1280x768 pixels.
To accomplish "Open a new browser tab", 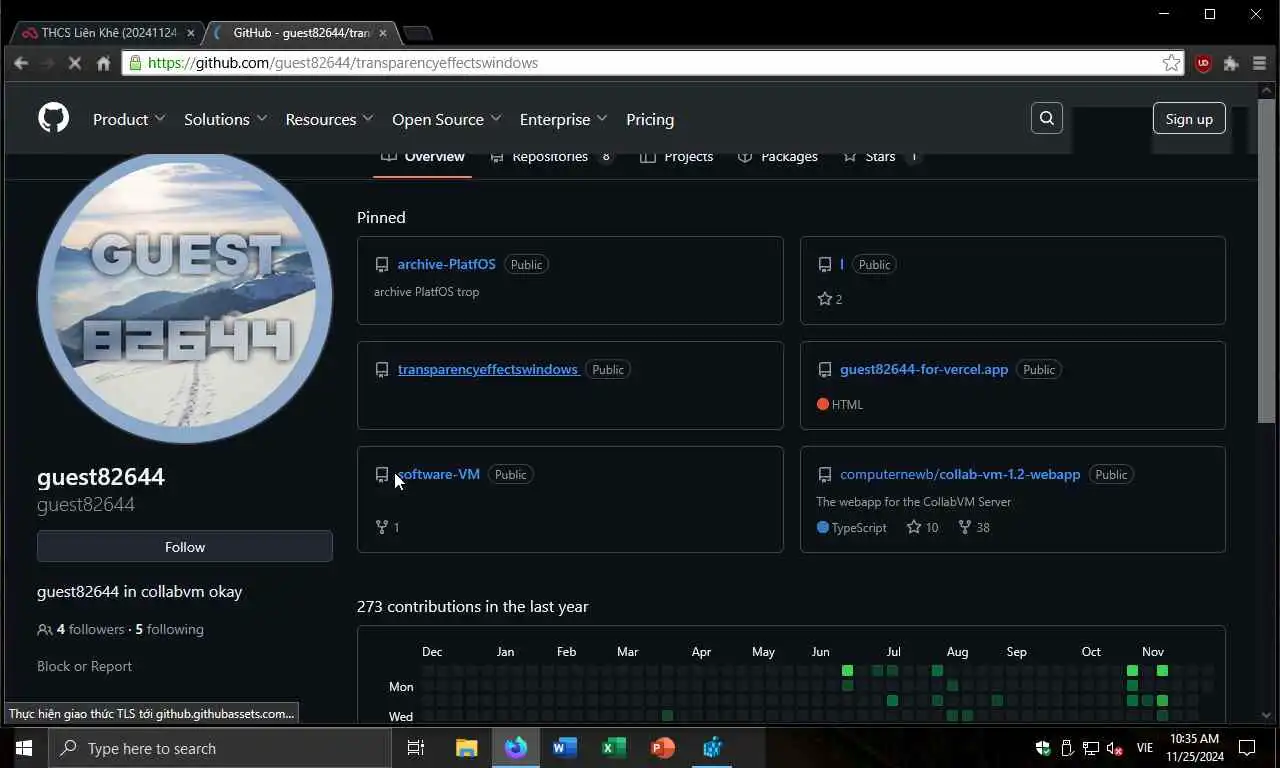I will (x=417, y=33).
